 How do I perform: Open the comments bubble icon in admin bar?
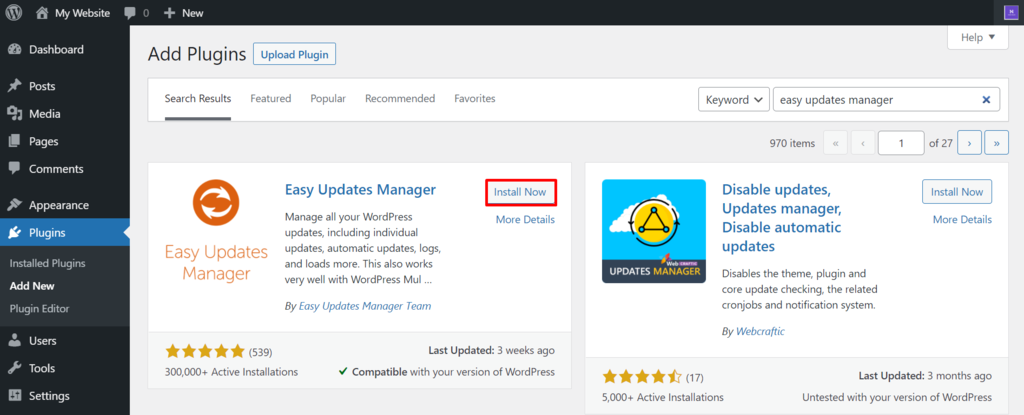[x=130, y=13]
